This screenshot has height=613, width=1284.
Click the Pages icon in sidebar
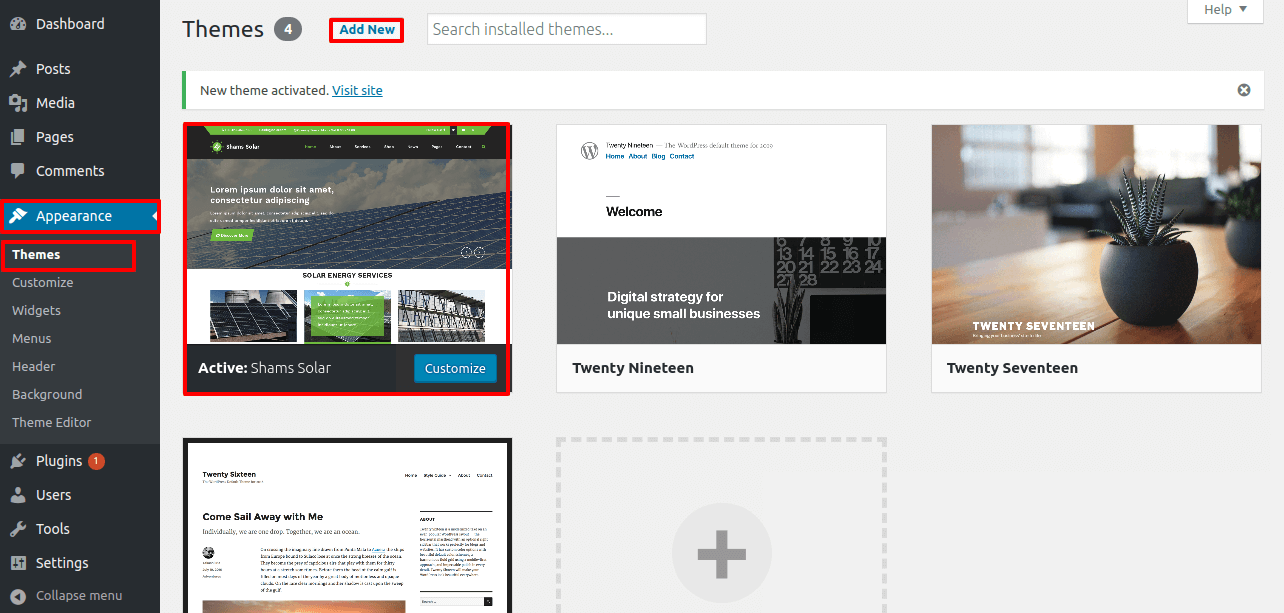[18, 137]
